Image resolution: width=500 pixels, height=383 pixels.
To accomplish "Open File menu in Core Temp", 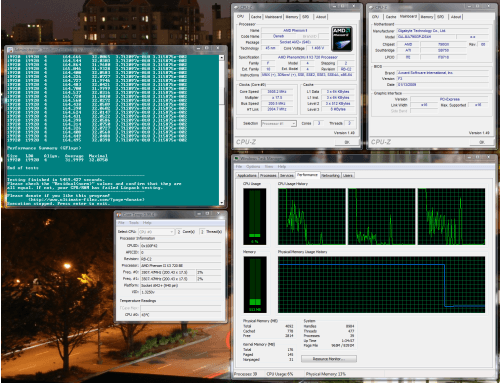I will click(121, 223).
